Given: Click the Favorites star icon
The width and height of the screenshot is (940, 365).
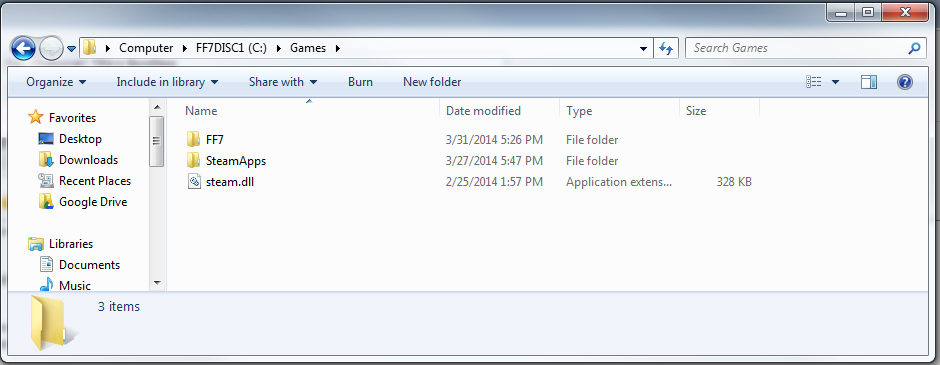Looking at the screenshot, I should pos(36,117).
